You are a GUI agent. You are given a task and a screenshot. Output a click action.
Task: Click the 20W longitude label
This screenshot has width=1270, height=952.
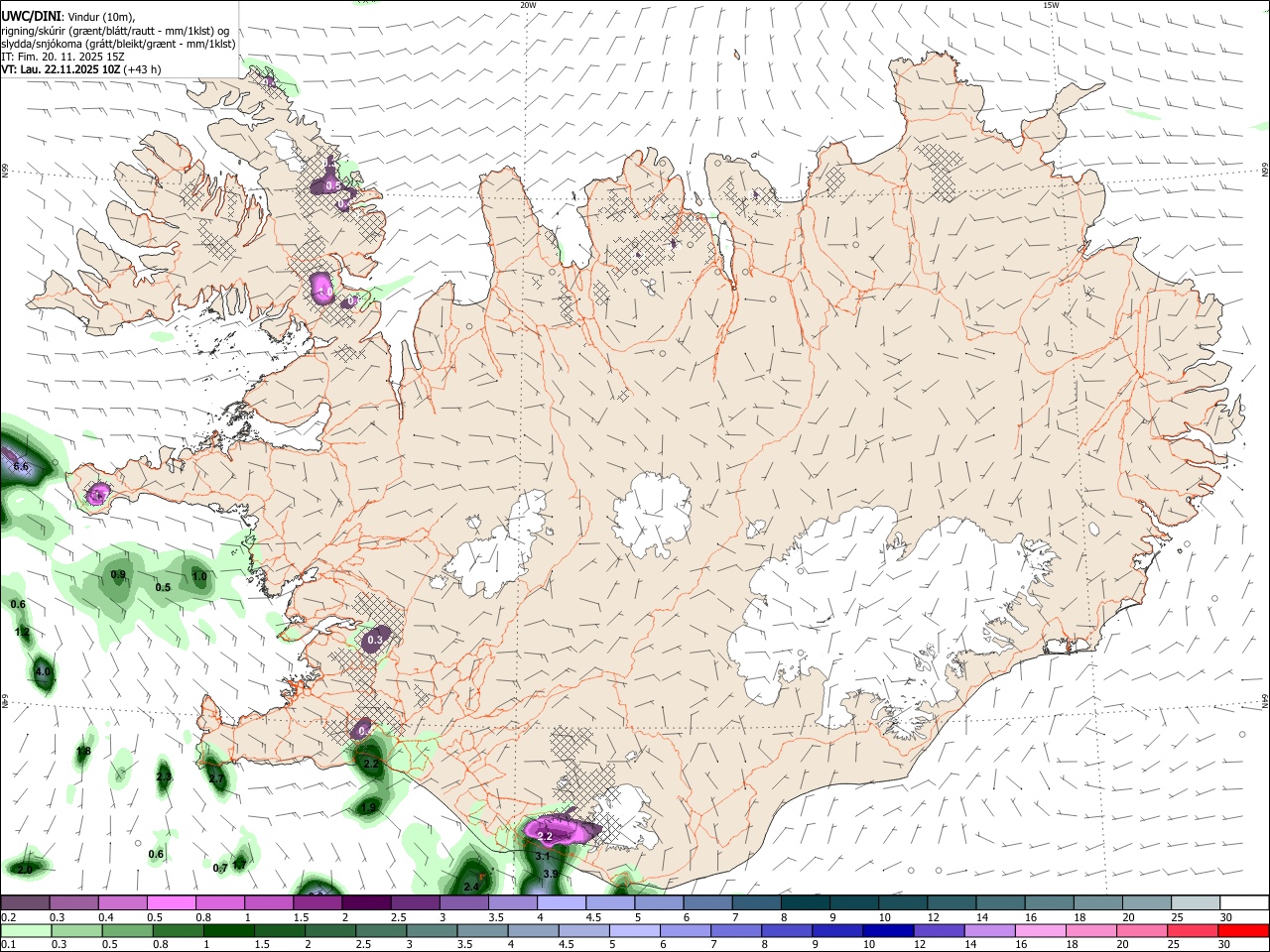(x=528, y=5)
